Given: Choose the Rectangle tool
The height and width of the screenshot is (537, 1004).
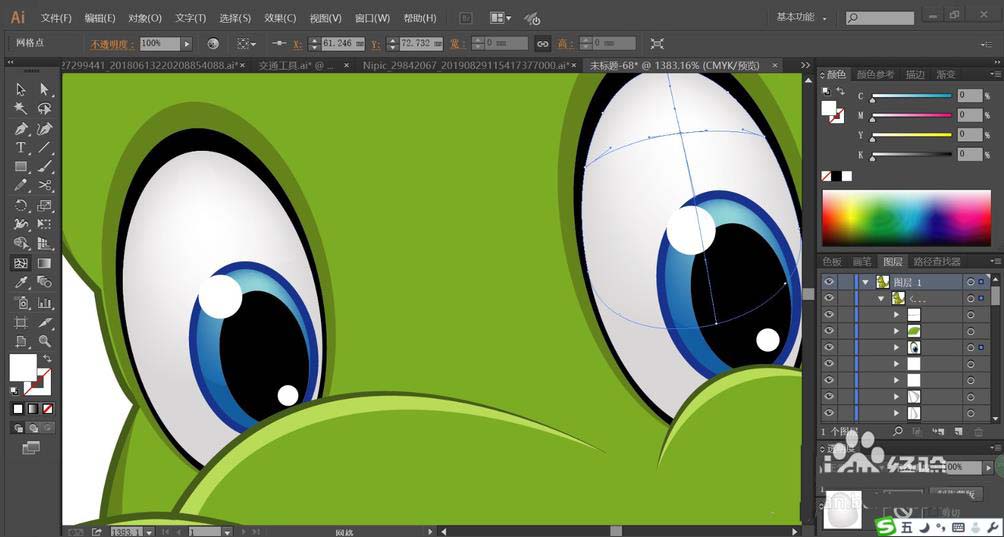Looking at the screenshot, I should click(x=20, y=166).
